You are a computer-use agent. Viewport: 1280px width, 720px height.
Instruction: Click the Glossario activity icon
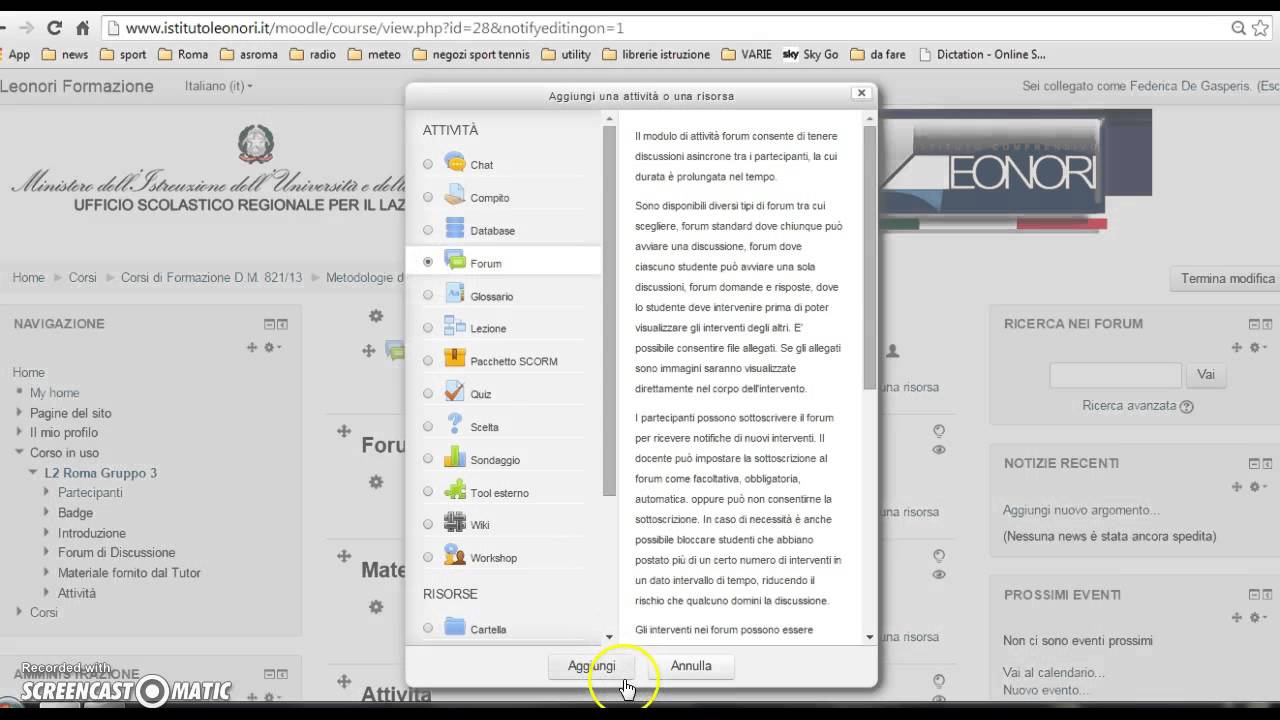click(x=455, y=295)
